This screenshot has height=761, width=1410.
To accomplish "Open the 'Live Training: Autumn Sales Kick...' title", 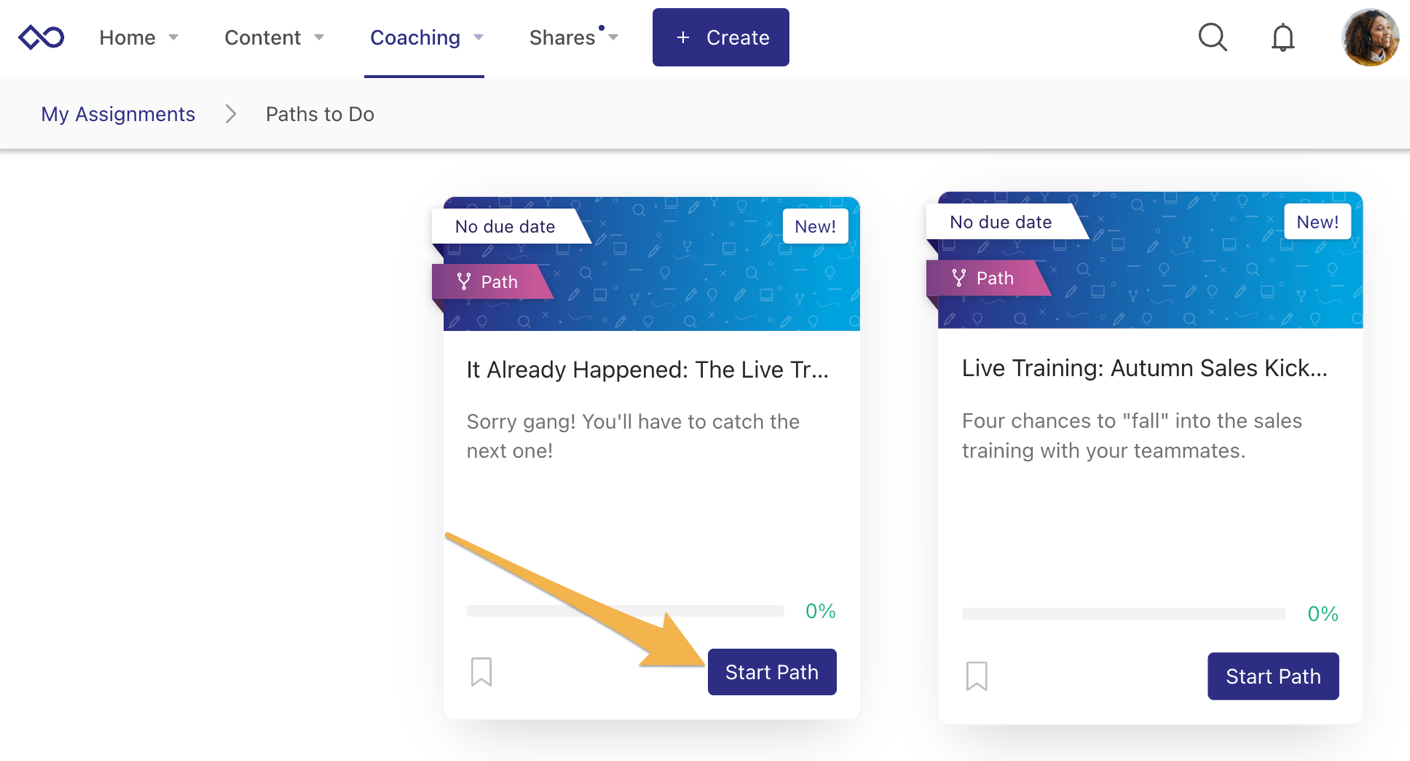I will (1144, 368).
